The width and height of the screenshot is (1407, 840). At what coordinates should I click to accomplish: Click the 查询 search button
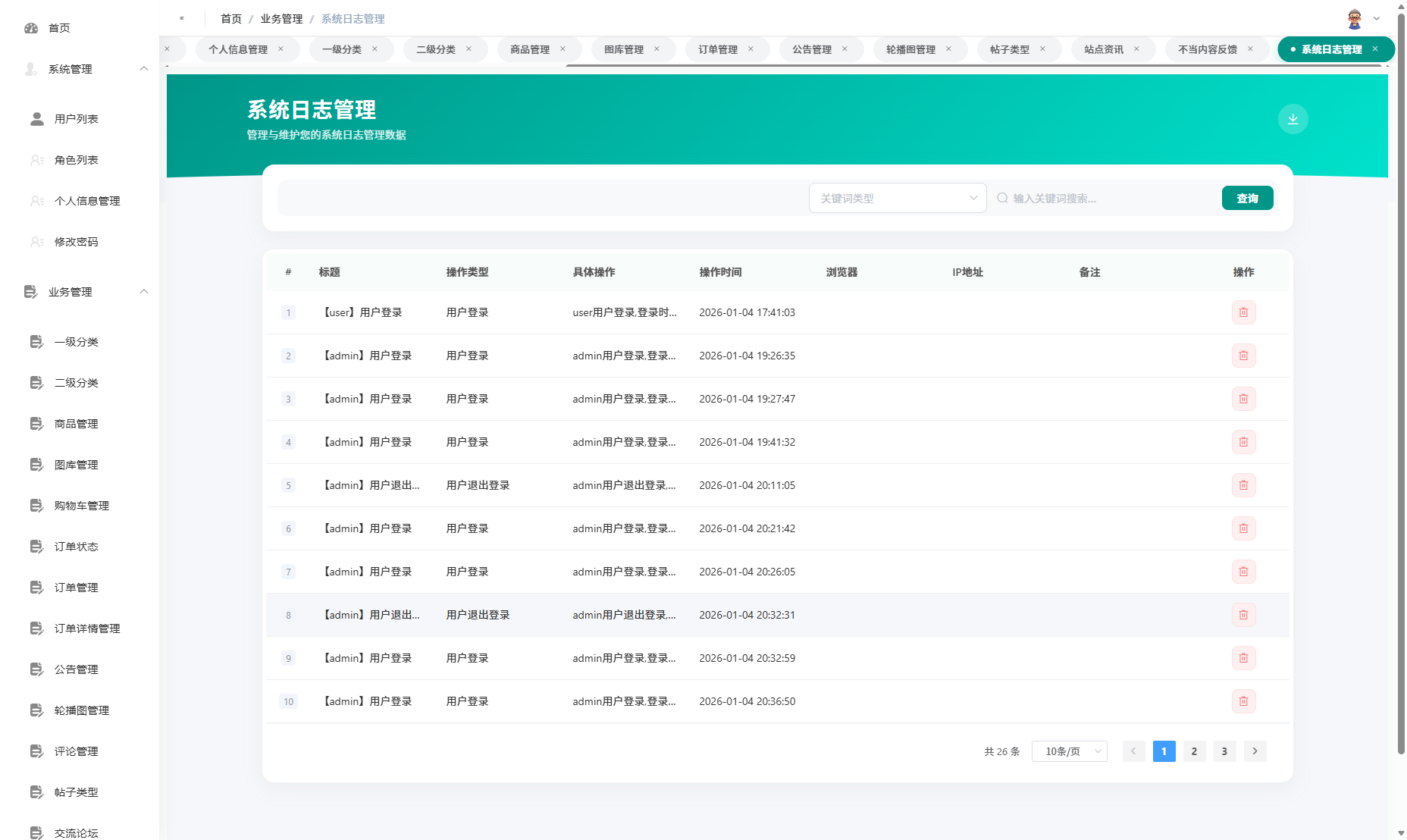1247,198
